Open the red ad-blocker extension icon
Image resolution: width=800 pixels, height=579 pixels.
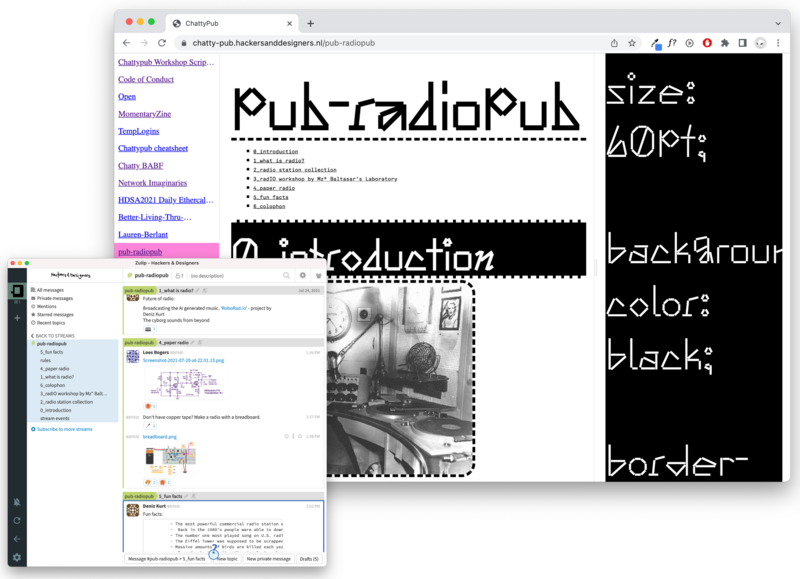(707, 43)
